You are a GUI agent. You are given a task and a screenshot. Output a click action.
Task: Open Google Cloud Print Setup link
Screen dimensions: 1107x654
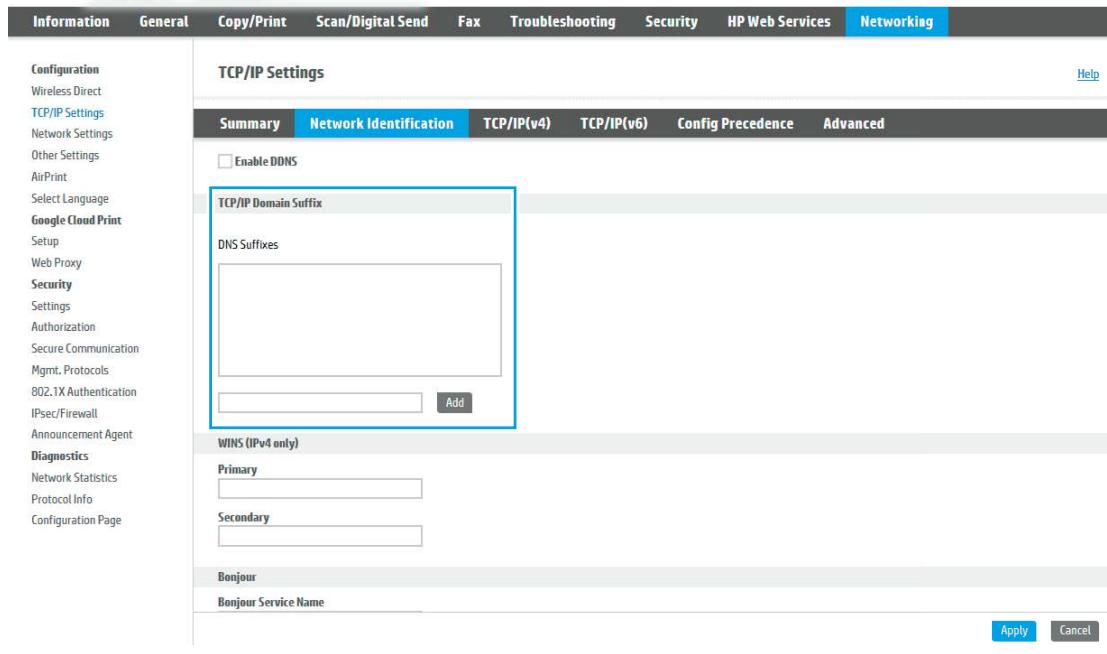coord(45,242)
